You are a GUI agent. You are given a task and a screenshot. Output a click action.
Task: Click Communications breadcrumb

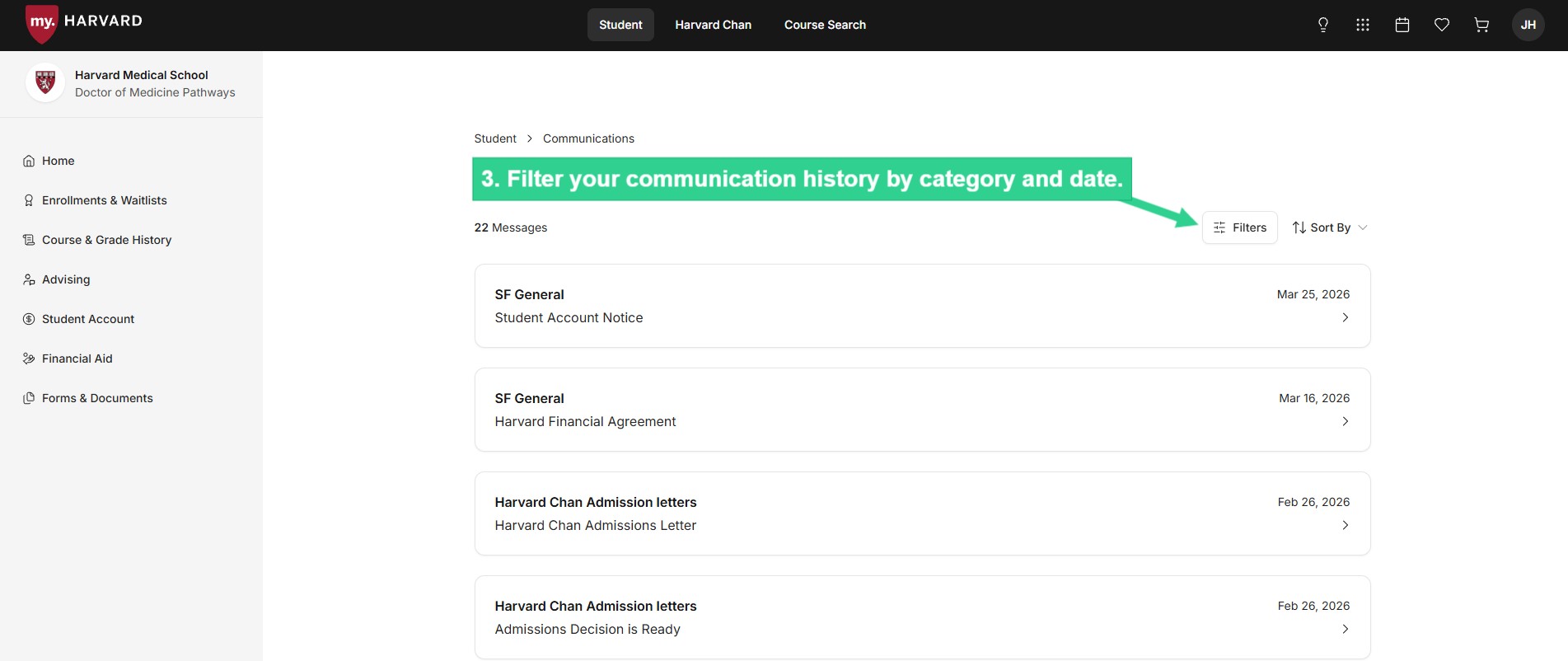(588, 138)
